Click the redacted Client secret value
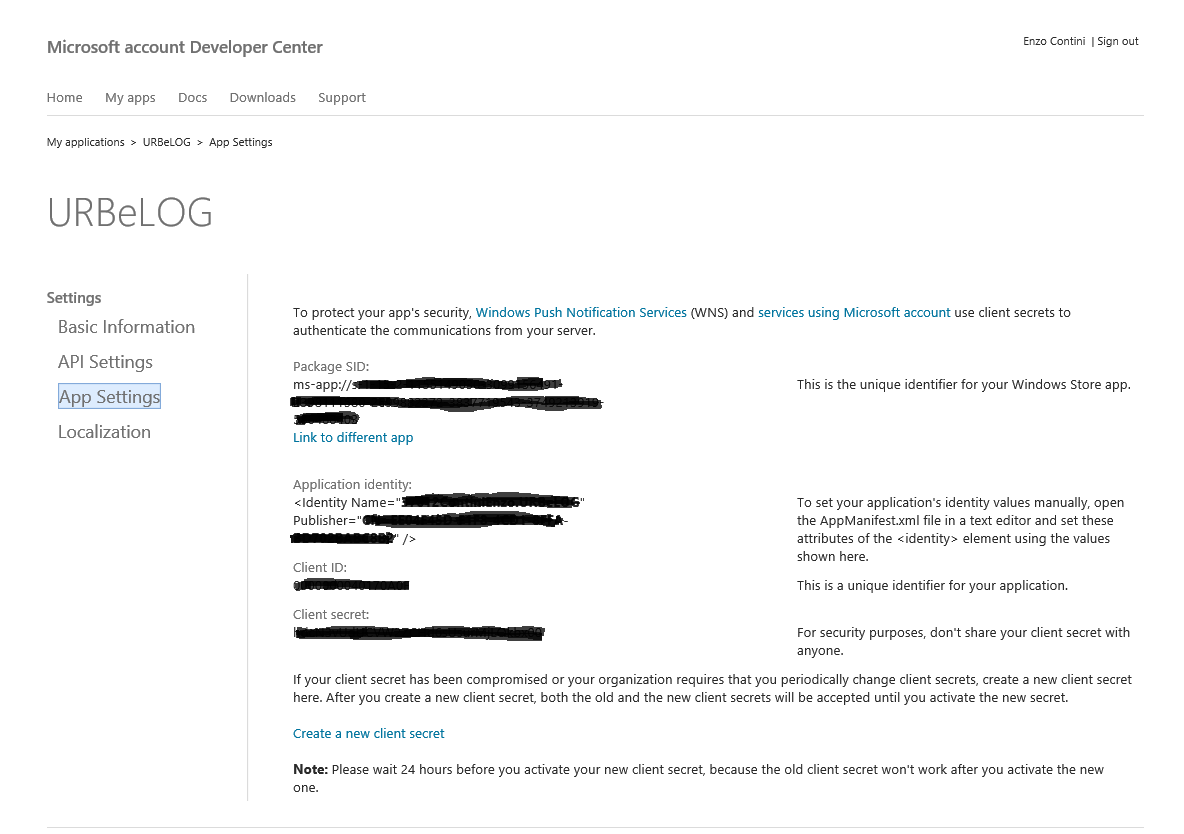 (420, 632)
